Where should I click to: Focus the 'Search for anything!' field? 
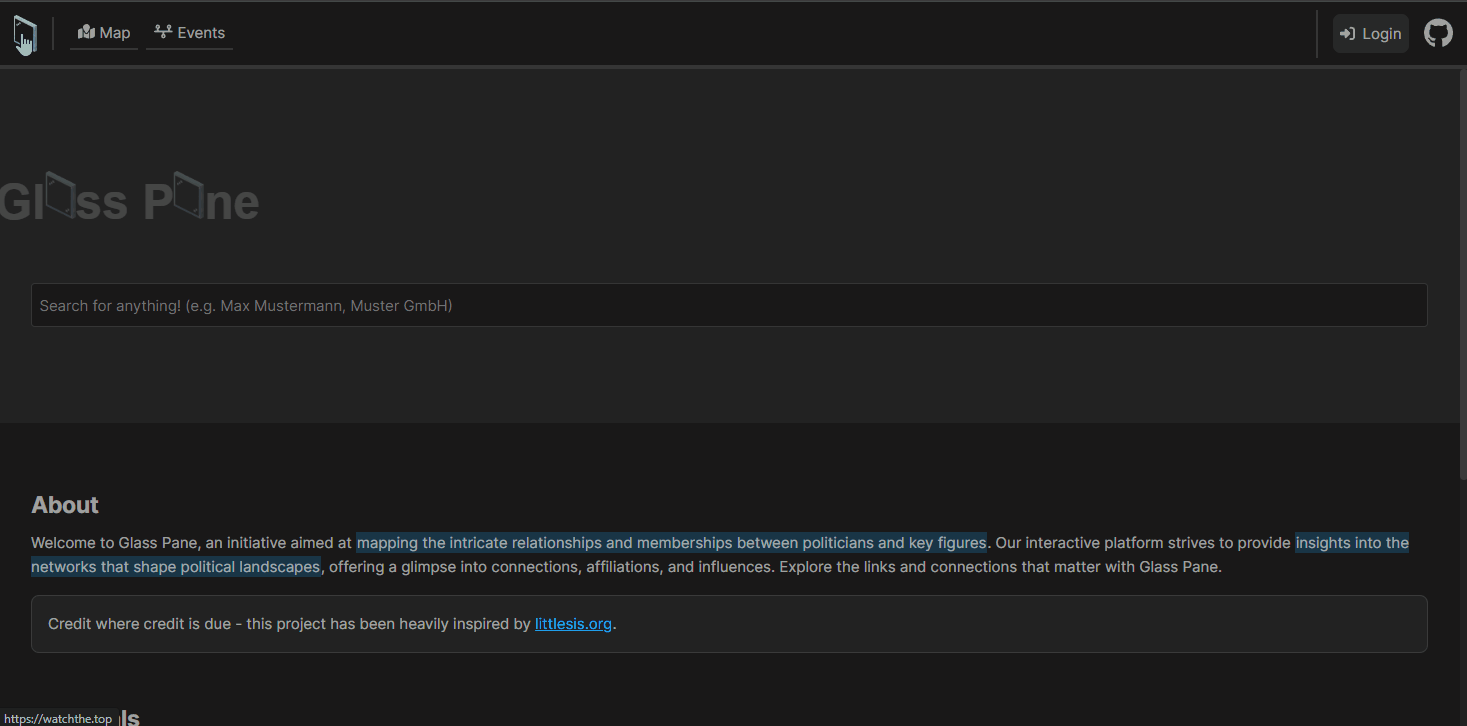[728, 305]
